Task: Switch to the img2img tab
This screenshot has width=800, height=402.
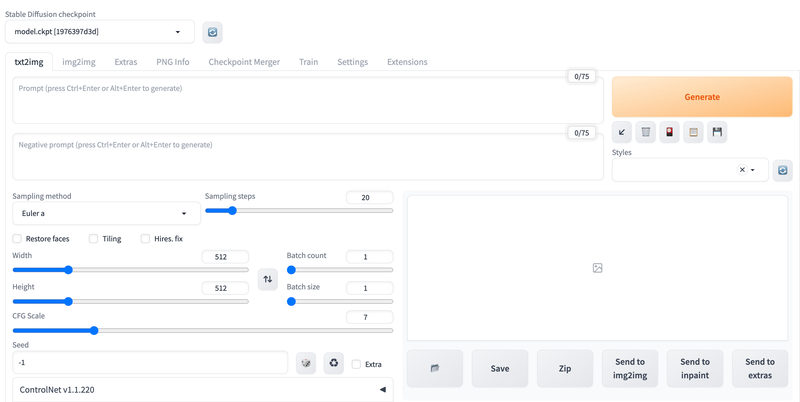Action: (x=79, y=62)
